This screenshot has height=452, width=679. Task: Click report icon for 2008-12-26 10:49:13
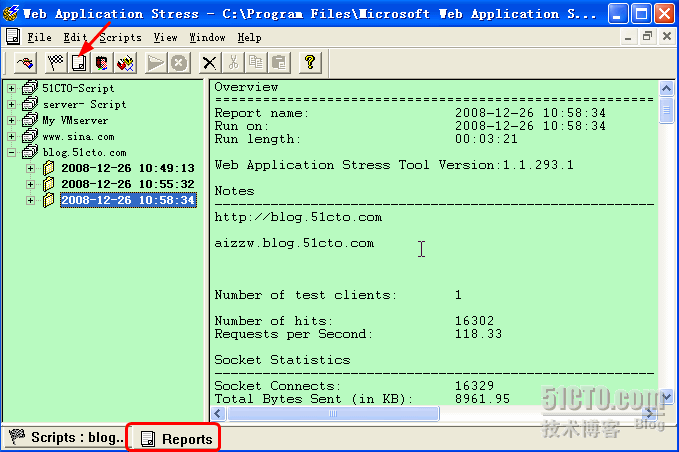click(48, 168)
